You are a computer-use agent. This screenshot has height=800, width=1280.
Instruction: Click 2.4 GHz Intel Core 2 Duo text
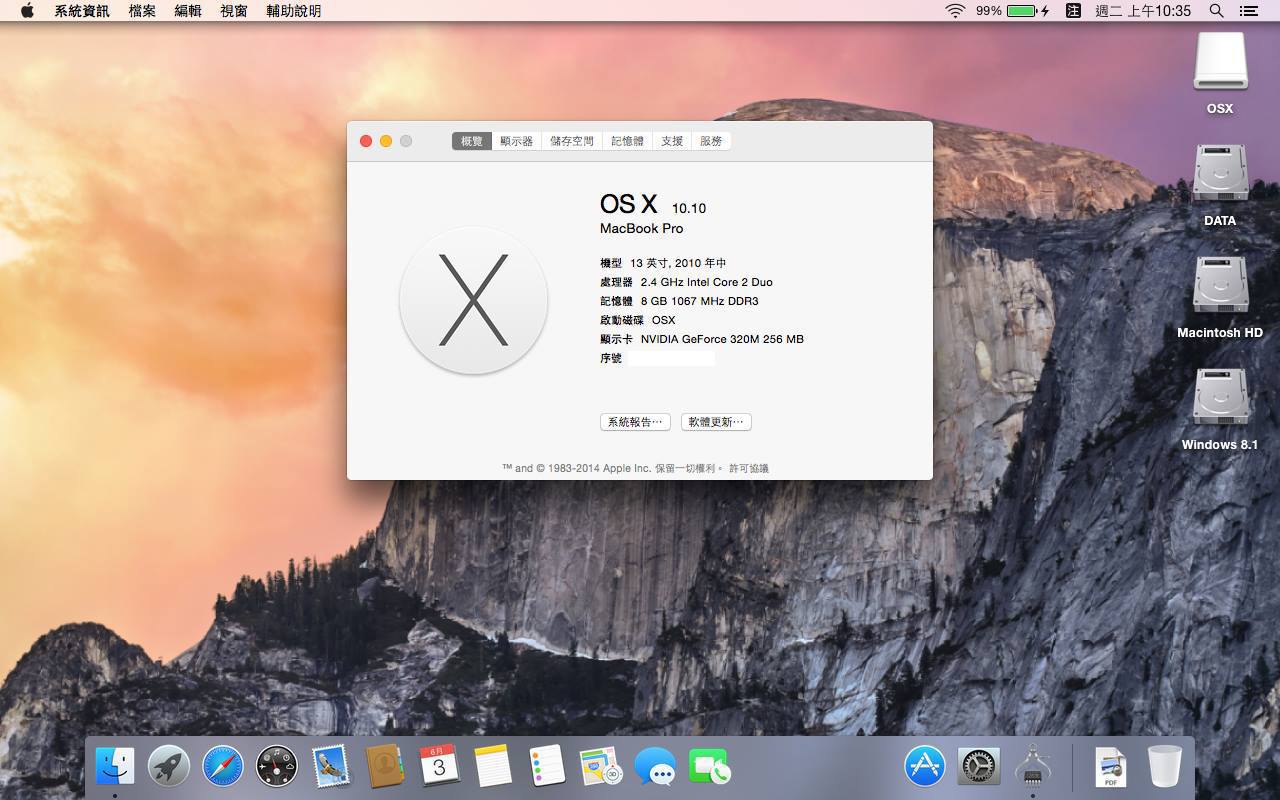tap(707, 282)
